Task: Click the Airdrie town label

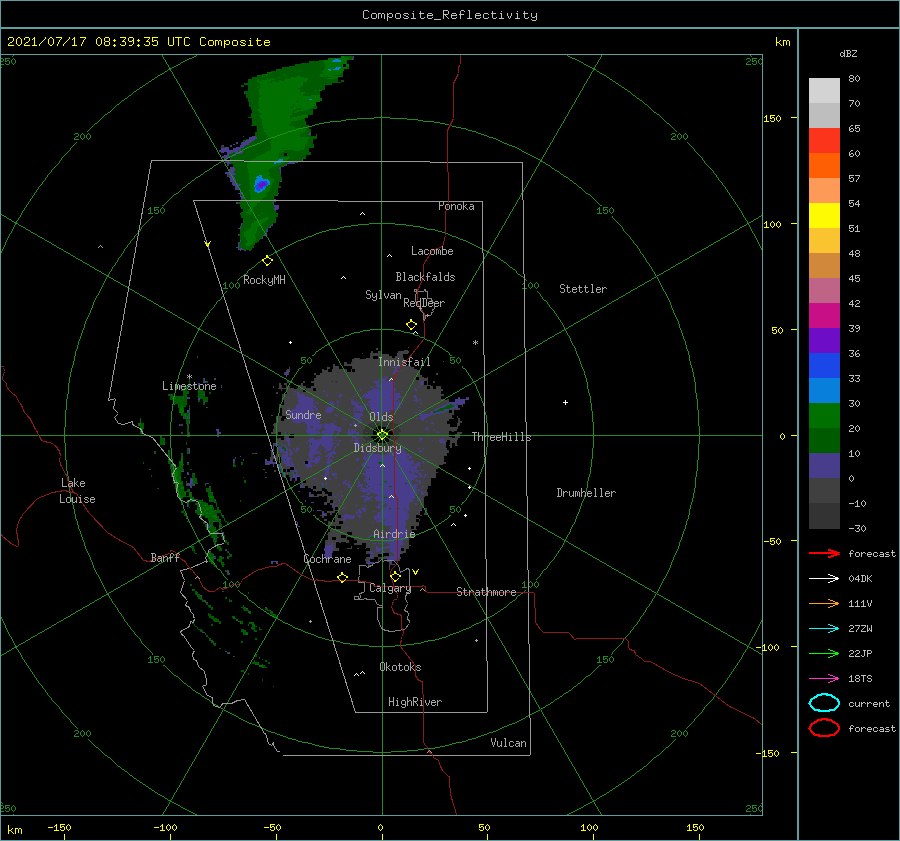Action: point(394,534)
